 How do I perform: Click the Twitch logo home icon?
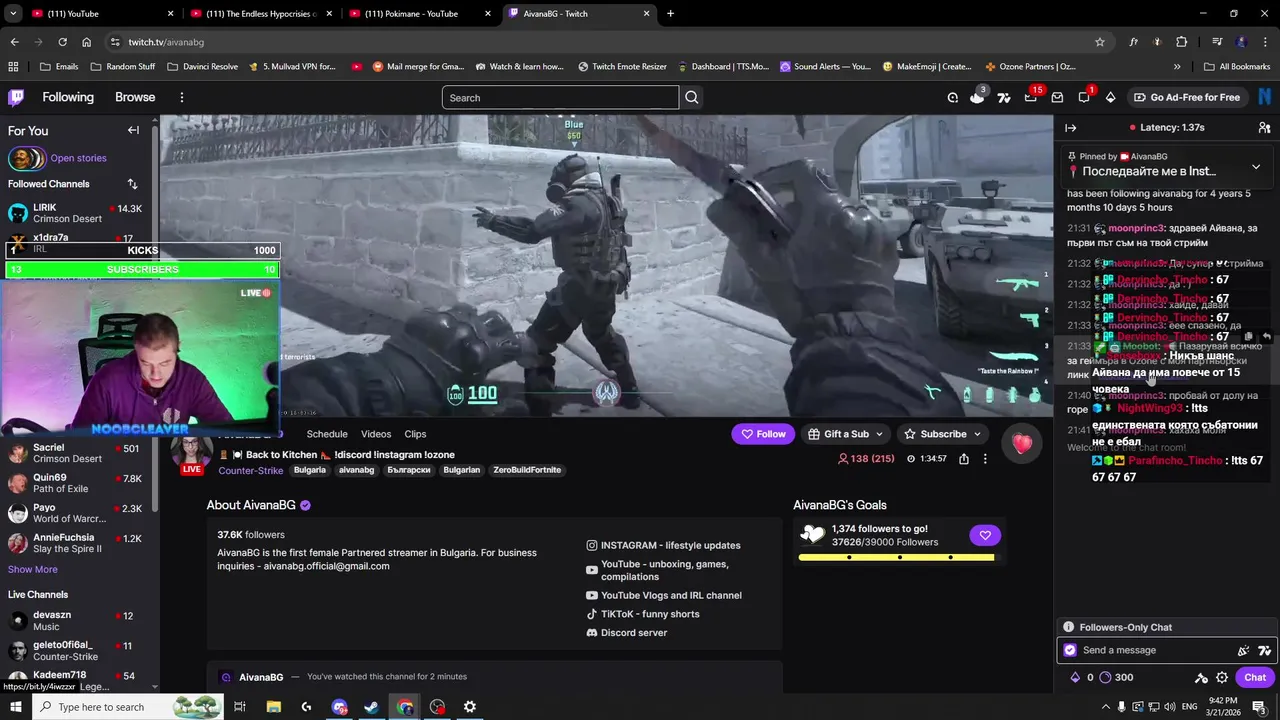pos(16,97)
